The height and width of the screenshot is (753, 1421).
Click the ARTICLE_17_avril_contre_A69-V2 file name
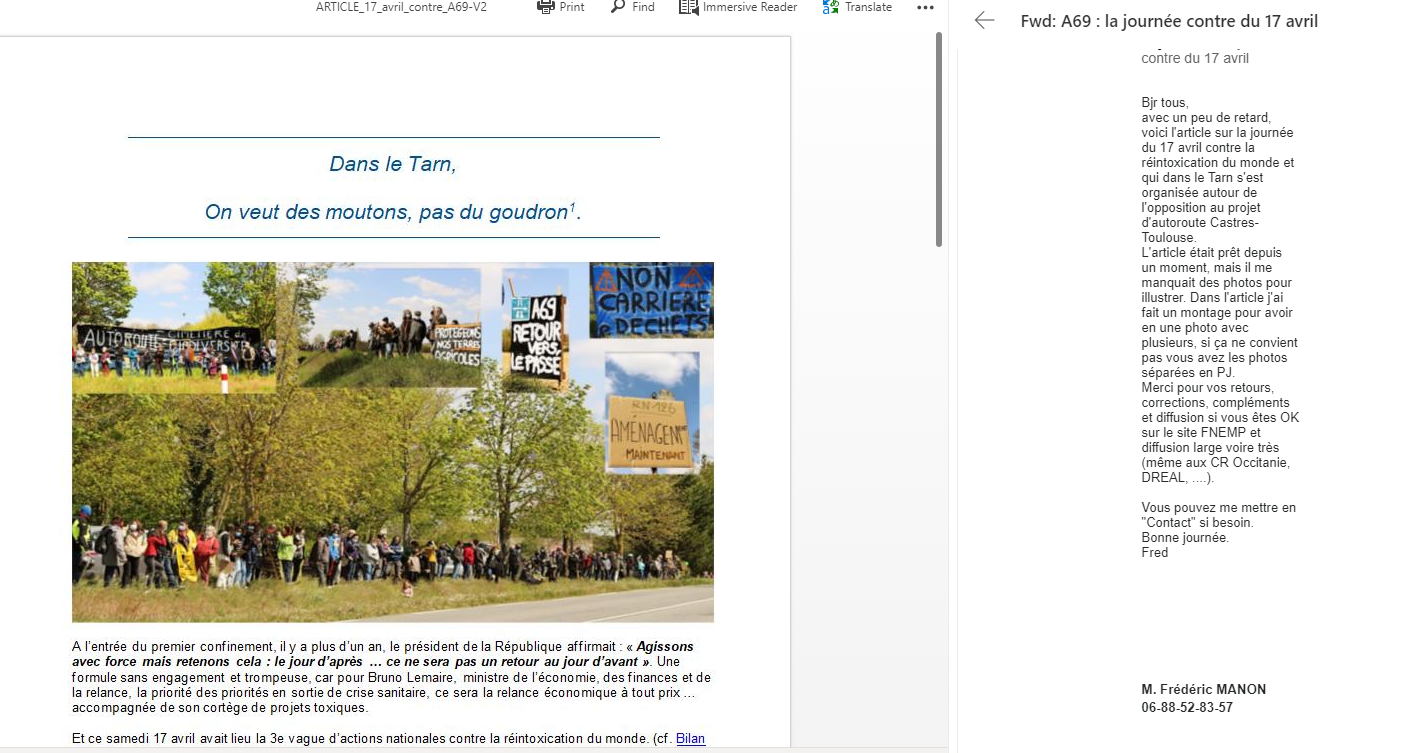tap(401, 7)
